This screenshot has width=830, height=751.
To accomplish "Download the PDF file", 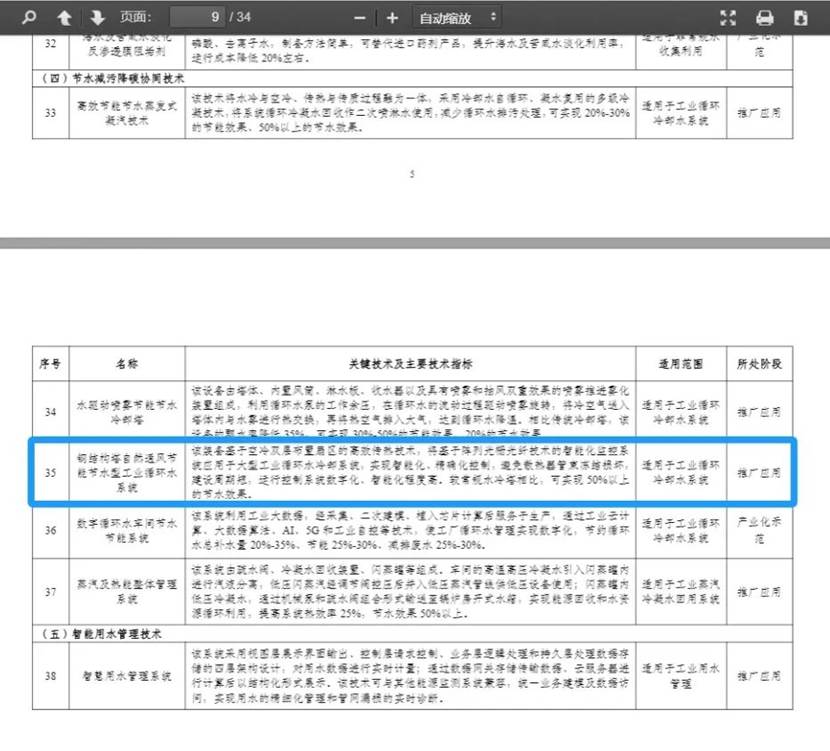I will [801, 17].
